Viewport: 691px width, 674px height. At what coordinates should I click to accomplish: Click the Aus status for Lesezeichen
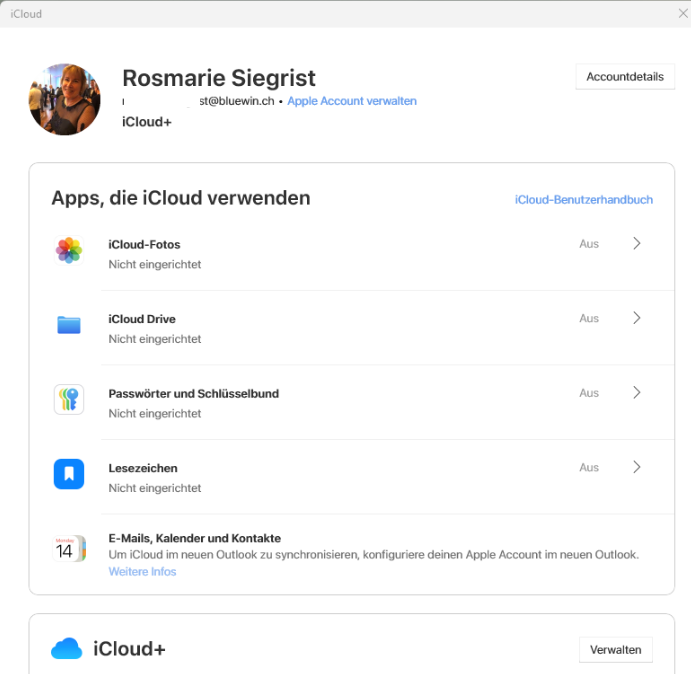click(x=589, y=467)
